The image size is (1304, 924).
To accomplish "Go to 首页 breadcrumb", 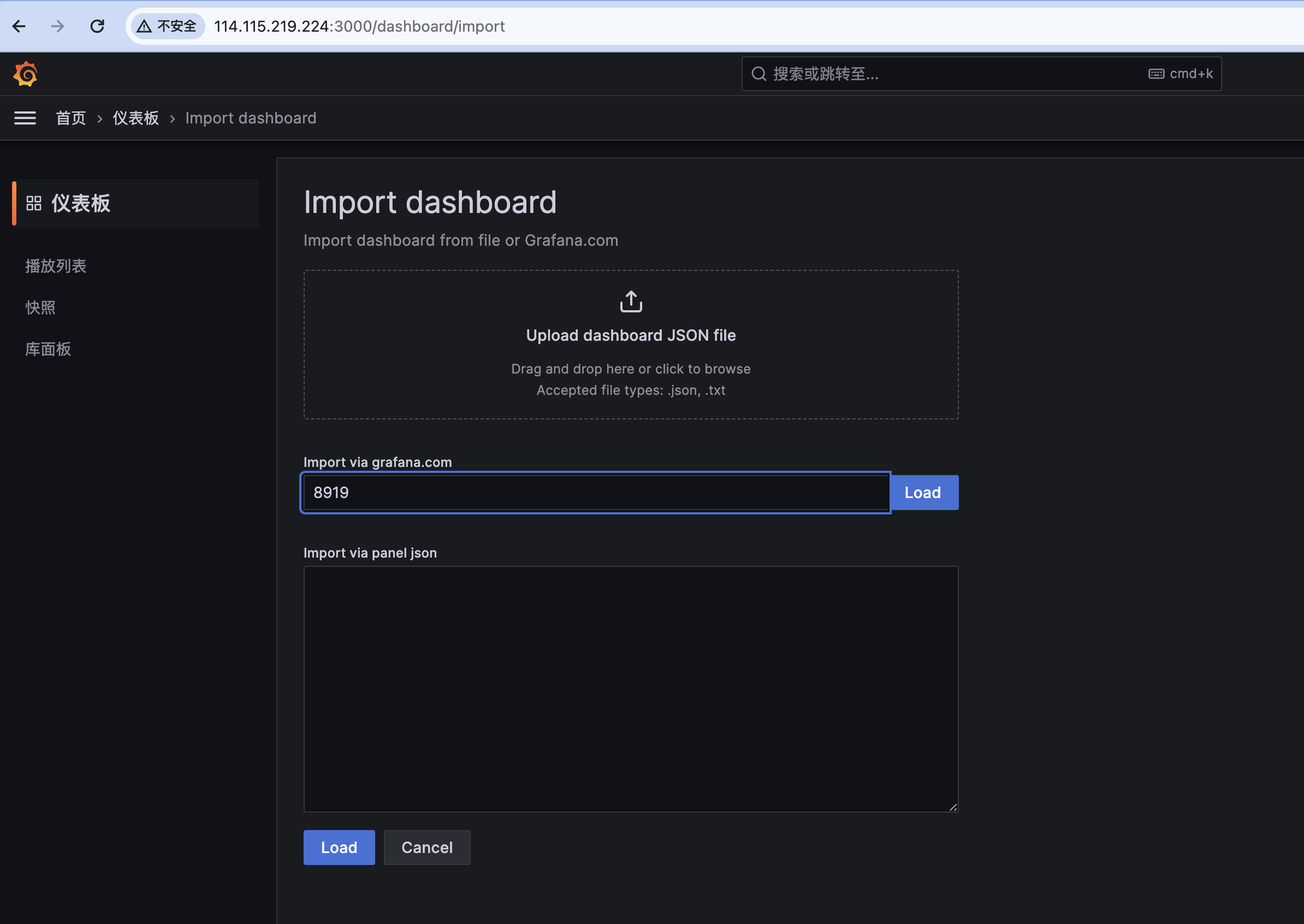I will pyautogui.click(x=70, y=118).
